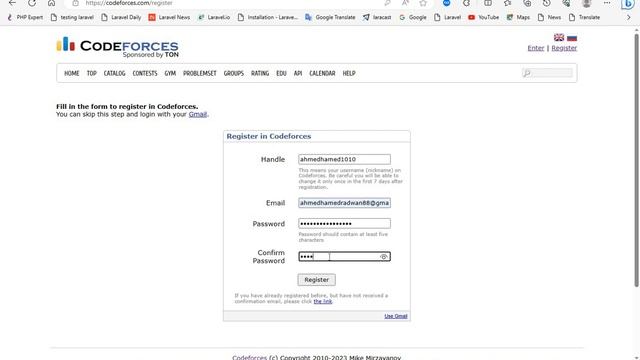Open the Google bookmark
Screen dimensions: 640x360
(413, 17)
